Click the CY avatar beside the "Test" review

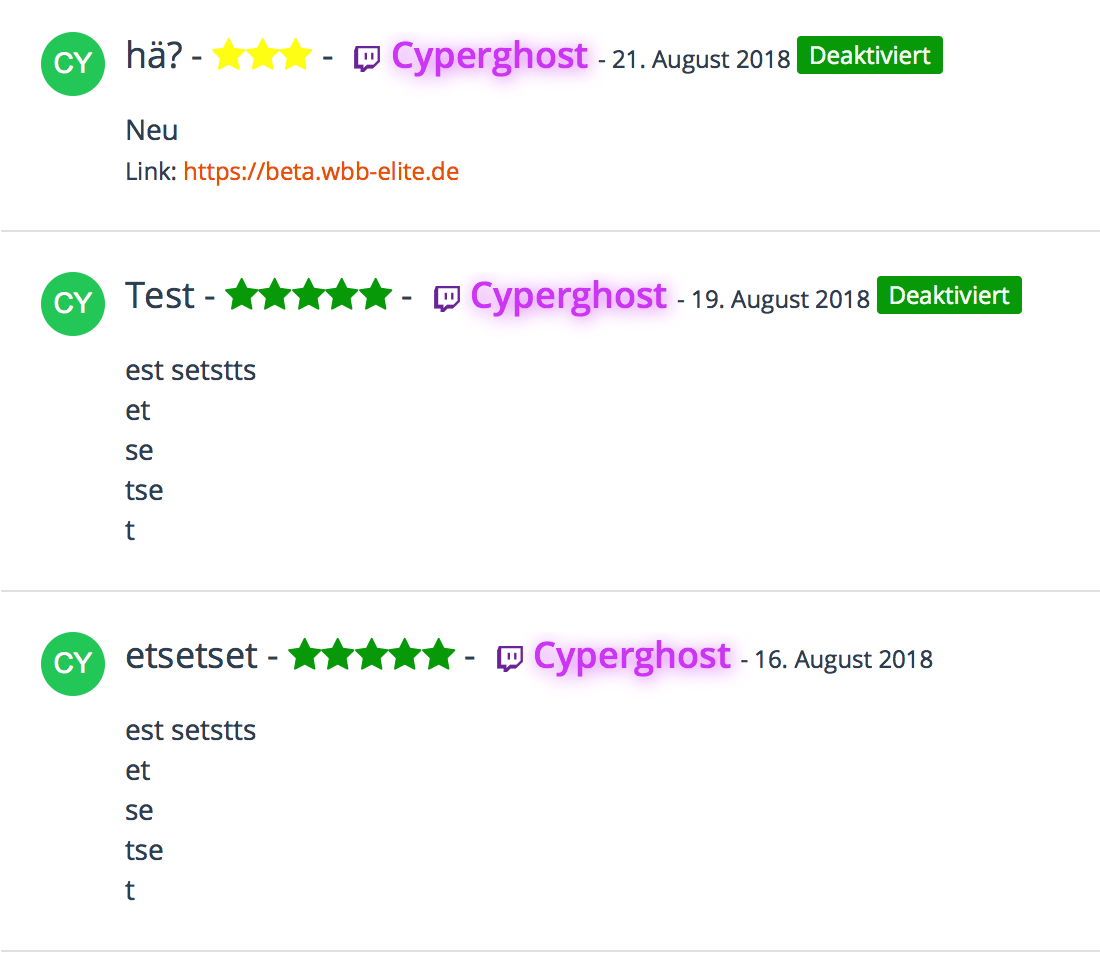(x=73, y=303)
